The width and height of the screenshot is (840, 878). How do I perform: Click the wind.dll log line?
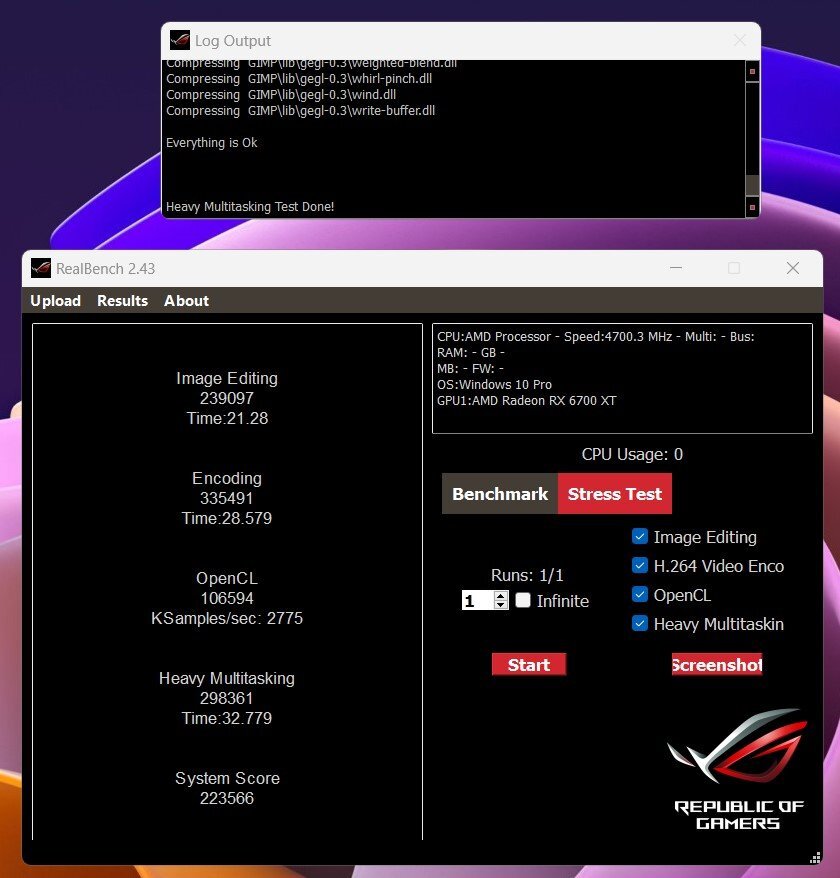(x=281, y=95)
